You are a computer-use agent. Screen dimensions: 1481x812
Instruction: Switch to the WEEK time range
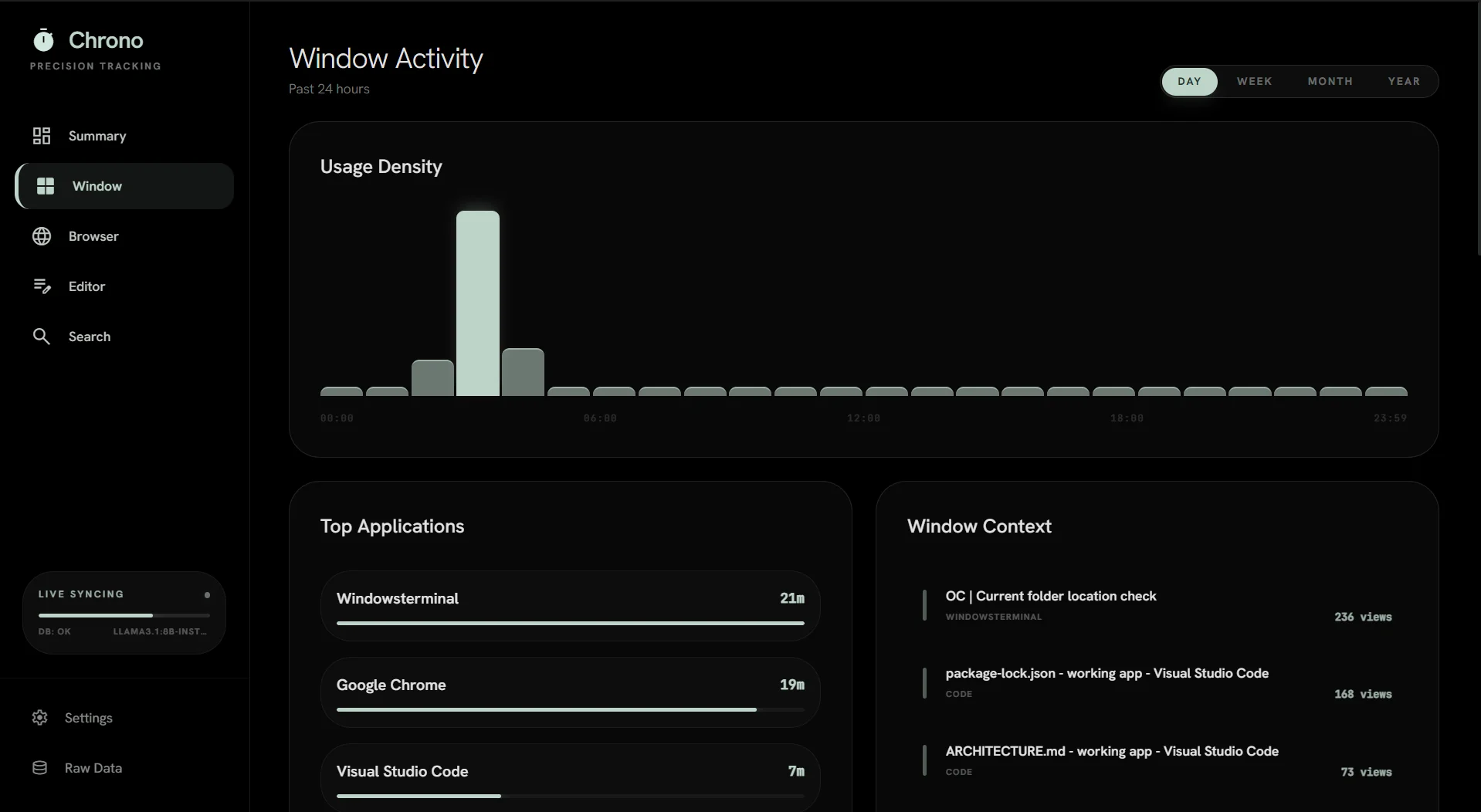tap(1254, 81)
